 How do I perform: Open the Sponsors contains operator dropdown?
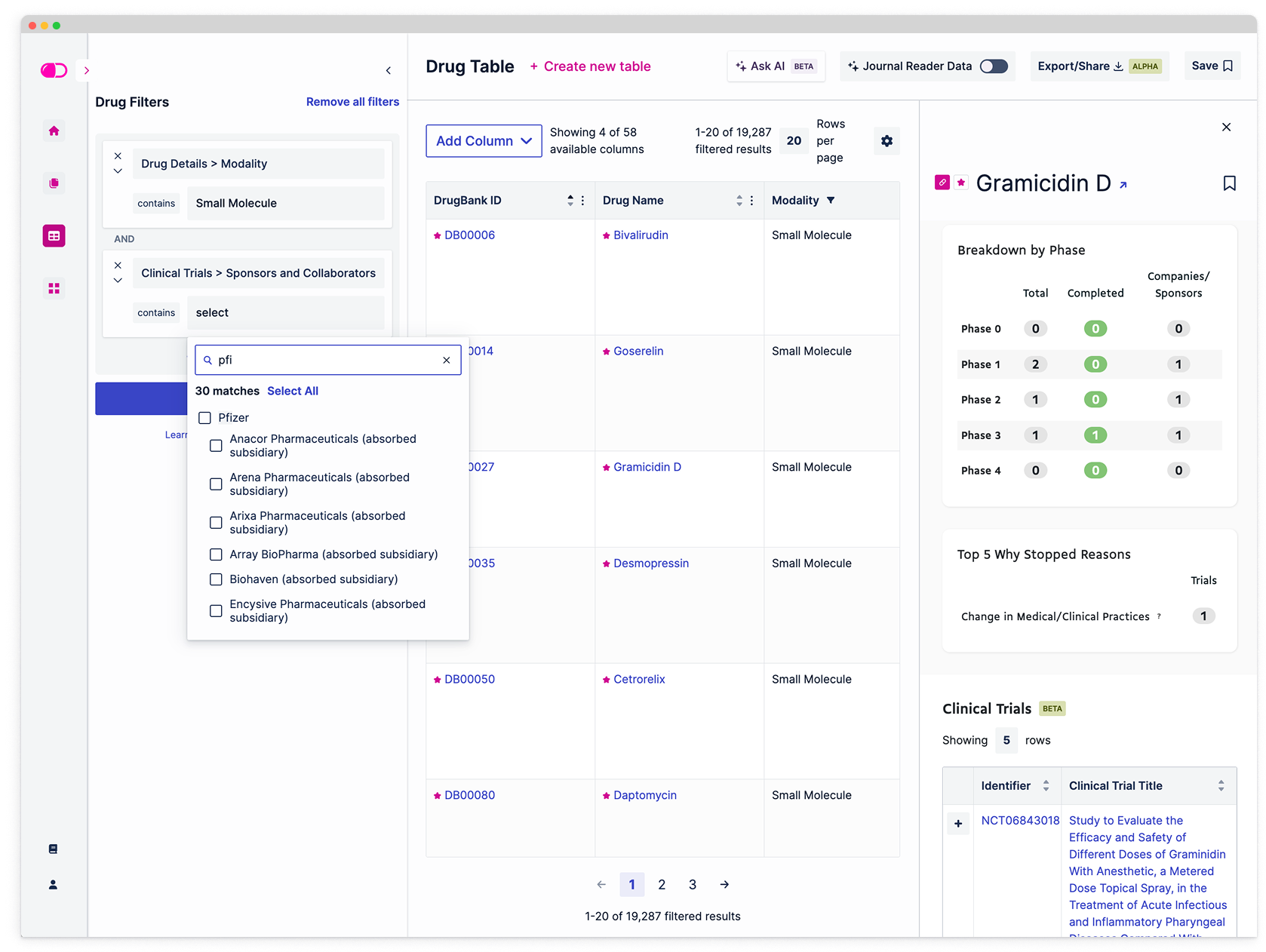(156, 312)
